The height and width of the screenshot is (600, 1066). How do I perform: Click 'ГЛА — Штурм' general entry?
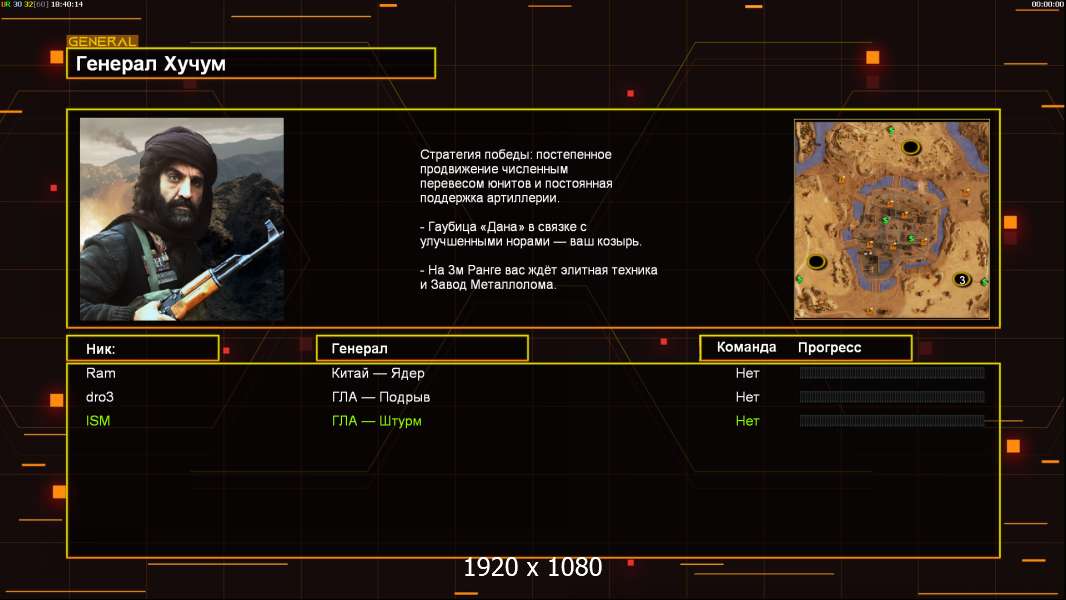click(x=376, y=421)
